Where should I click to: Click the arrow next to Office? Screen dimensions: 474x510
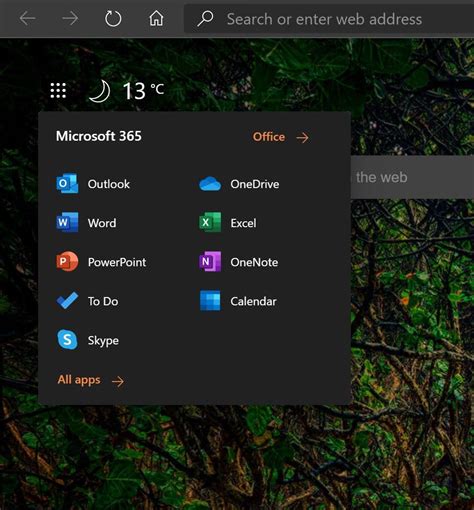pyautogui.click(x=302, y=137)
